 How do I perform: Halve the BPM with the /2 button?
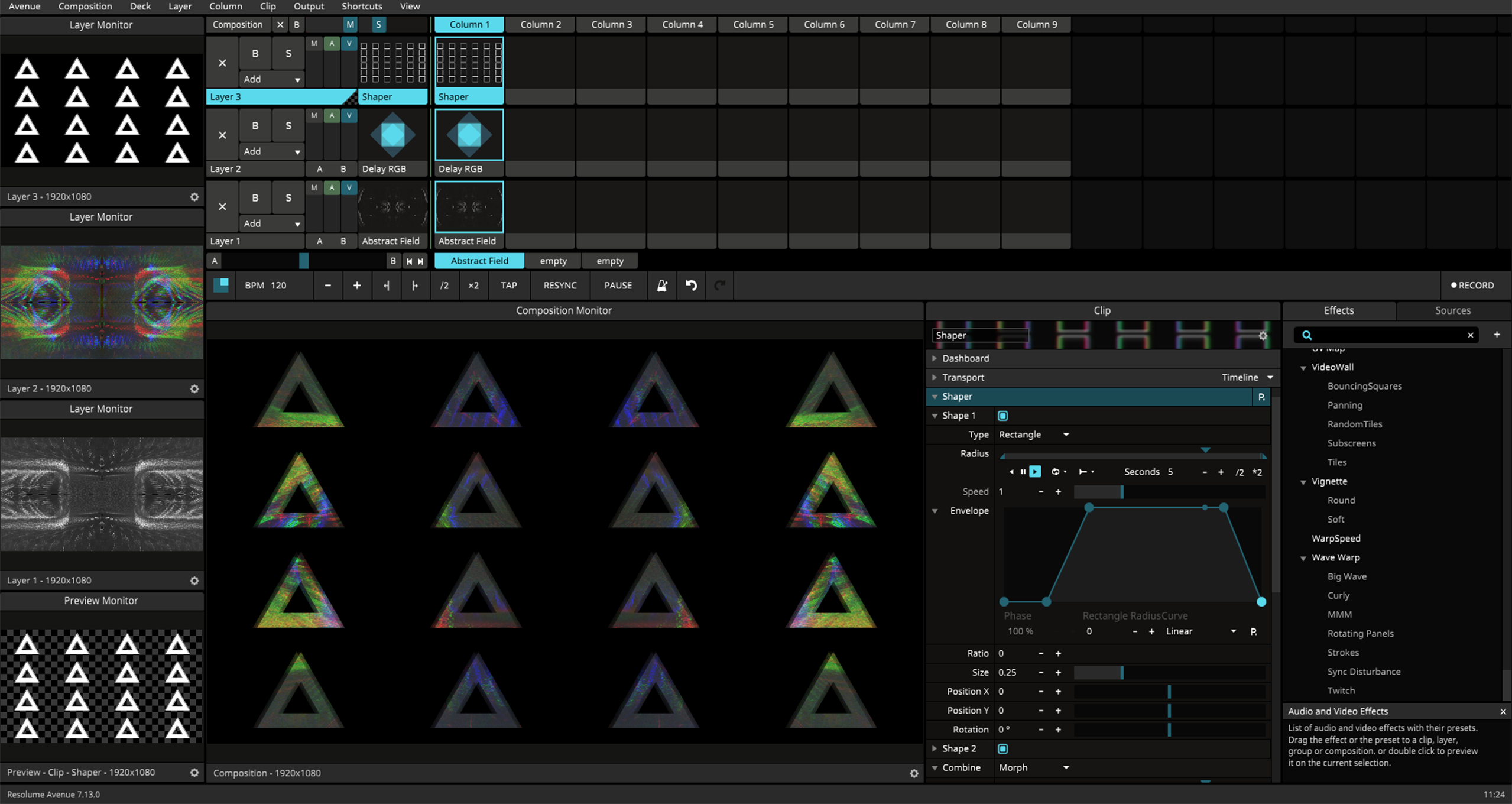click(444, 286)
